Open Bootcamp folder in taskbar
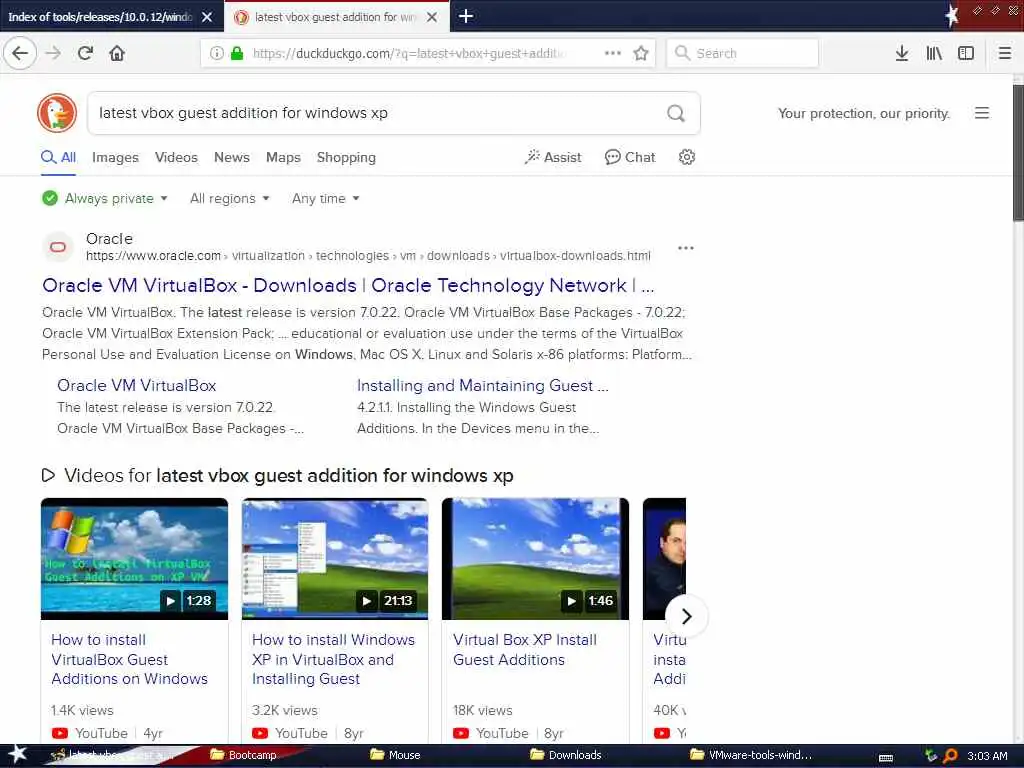Screen dimensions: 1024x768 coord(244,755)
